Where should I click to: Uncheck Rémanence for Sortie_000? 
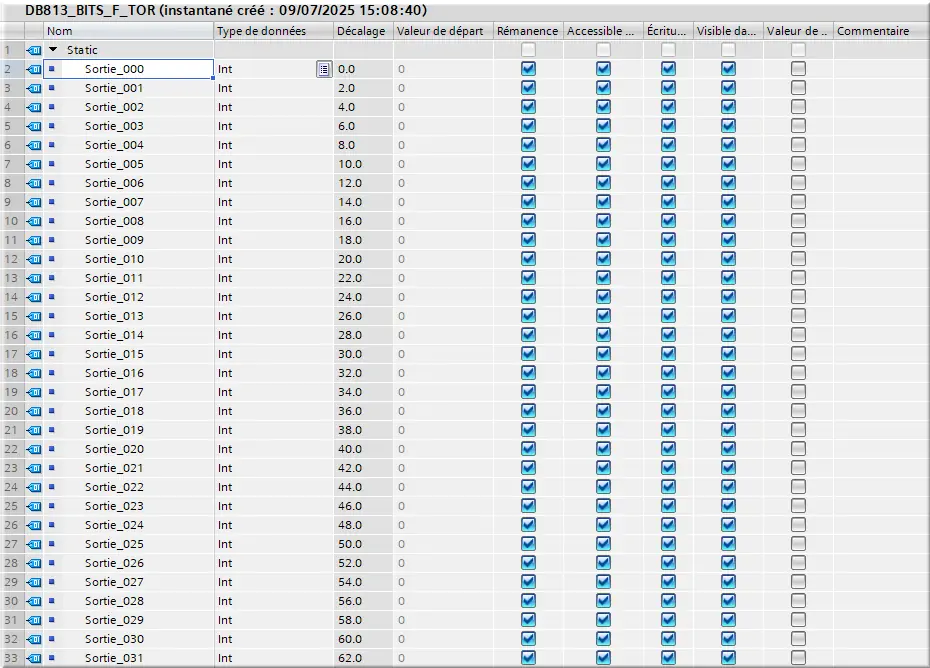(x=528, y=69)
